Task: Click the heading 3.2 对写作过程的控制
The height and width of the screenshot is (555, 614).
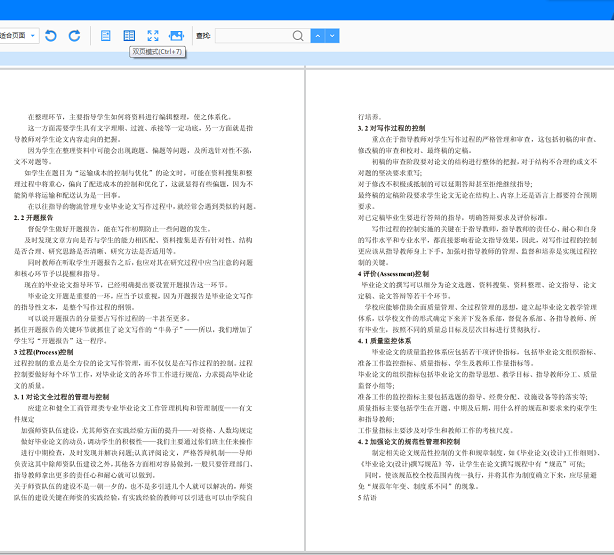Action: [x=391, y=128]
